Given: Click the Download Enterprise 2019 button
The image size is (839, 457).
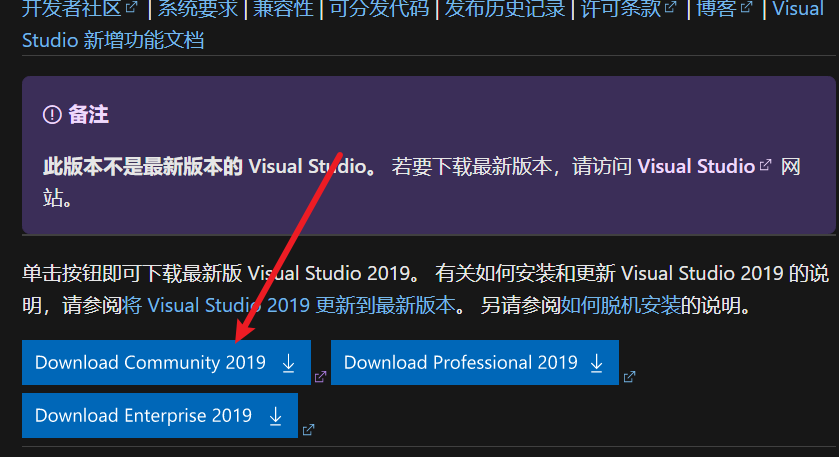Looking at the screenshot, I should 159,415.
